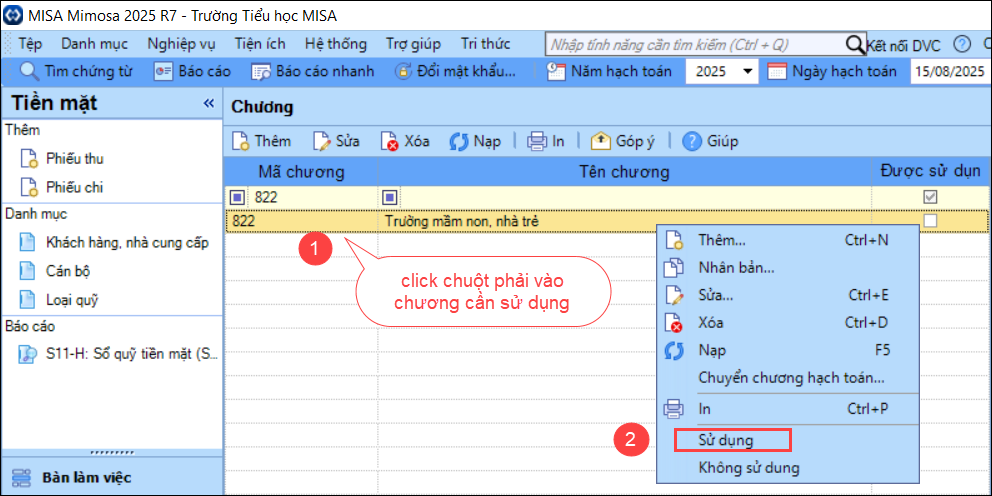This screenshot has width=992, height=496.
Task: Open the Danh mục menu
Action: click(94, 44)
